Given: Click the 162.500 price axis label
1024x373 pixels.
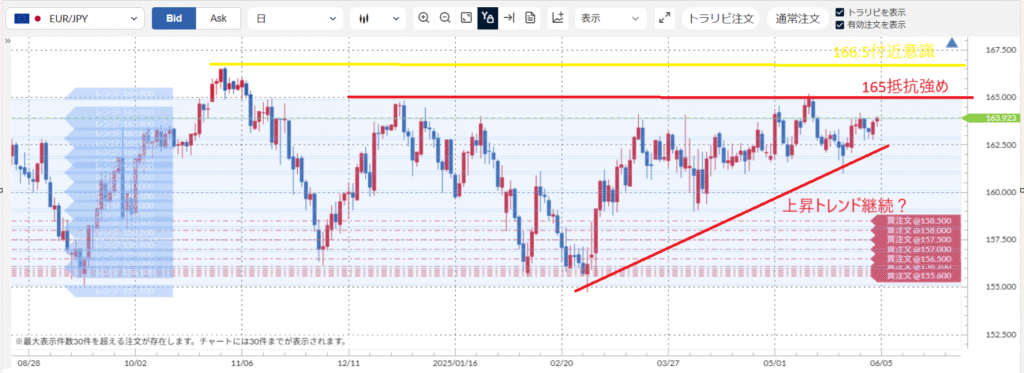Looking at the screenshot, I should click(1002, 145).
